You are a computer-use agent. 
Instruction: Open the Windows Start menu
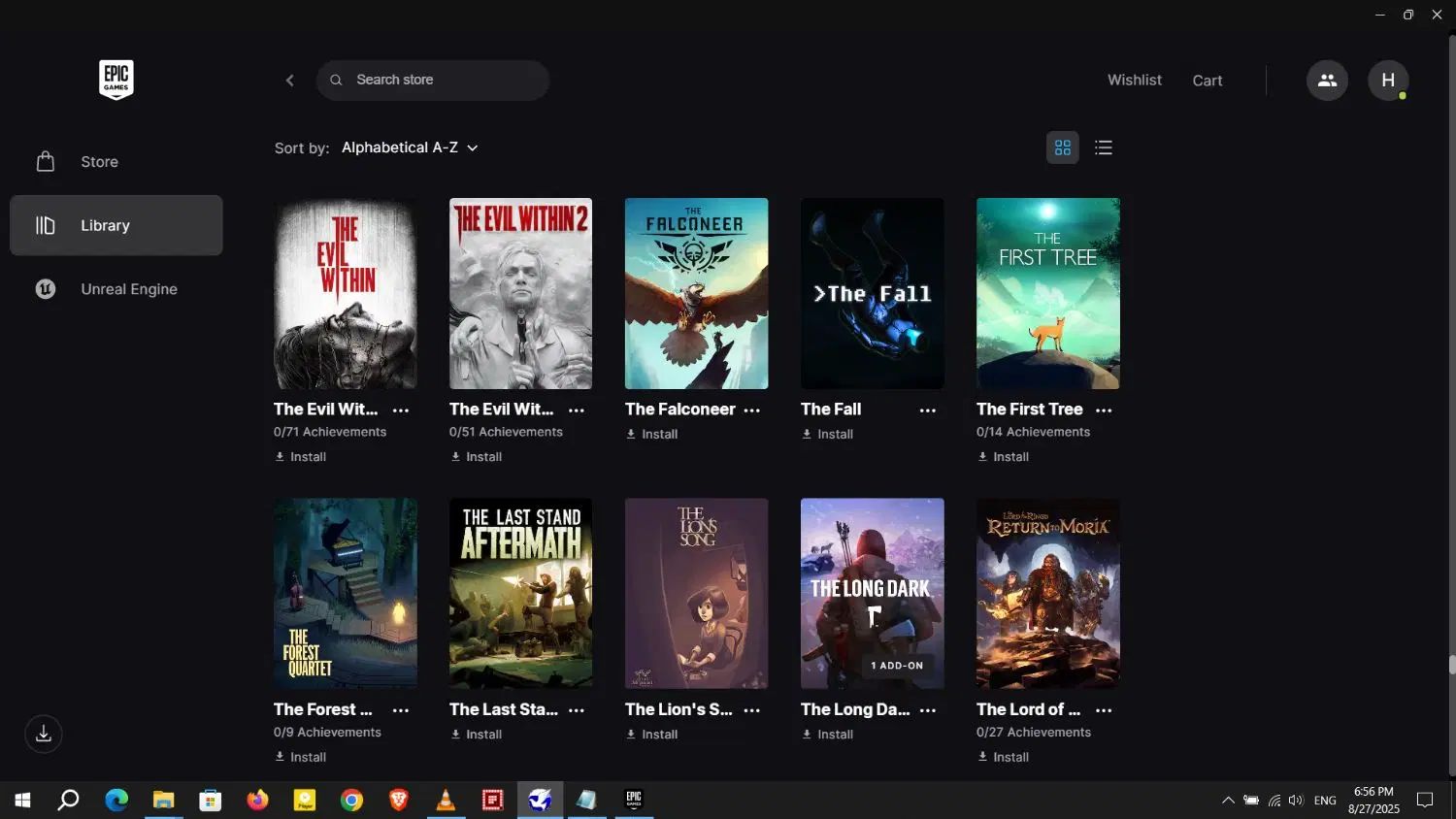[22, 800]
